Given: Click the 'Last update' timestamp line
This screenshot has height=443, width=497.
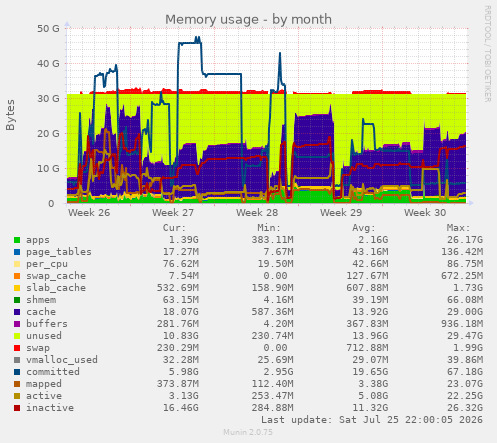Looking at the screenshot, I should (372, 420).
